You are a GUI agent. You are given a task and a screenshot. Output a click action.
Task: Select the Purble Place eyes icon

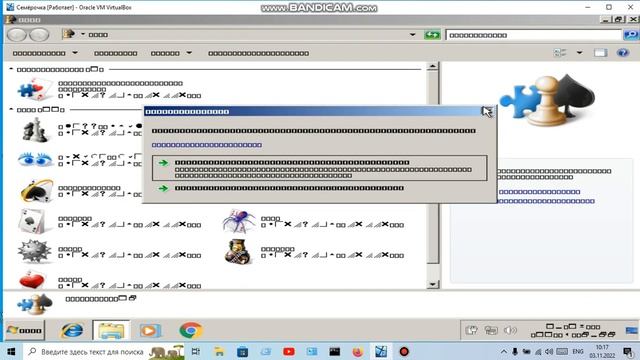tap(35, 160)
